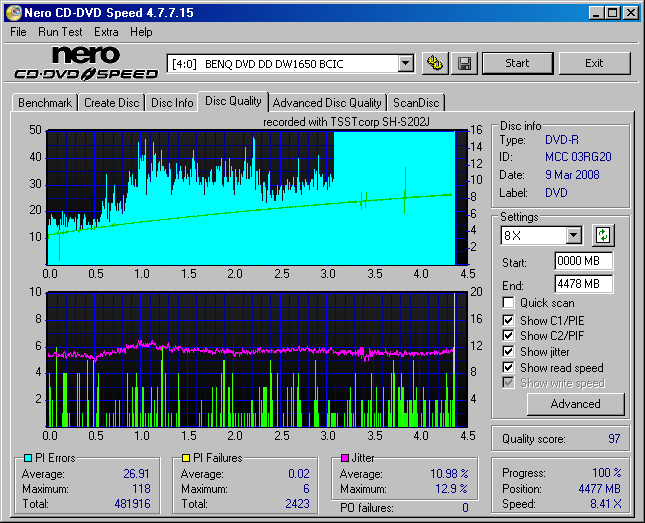Click the PI Failures jitter graph area

(x=258, y=360)
